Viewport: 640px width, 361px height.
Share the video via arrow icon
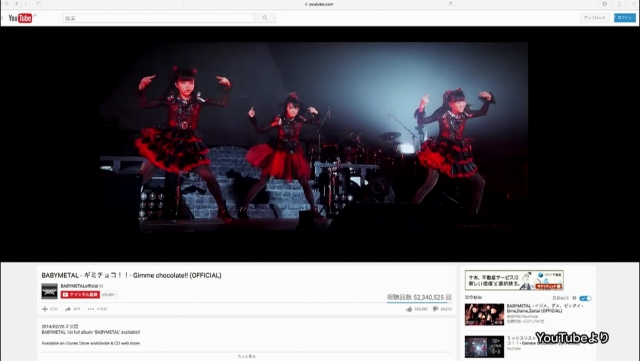point(68,309)
